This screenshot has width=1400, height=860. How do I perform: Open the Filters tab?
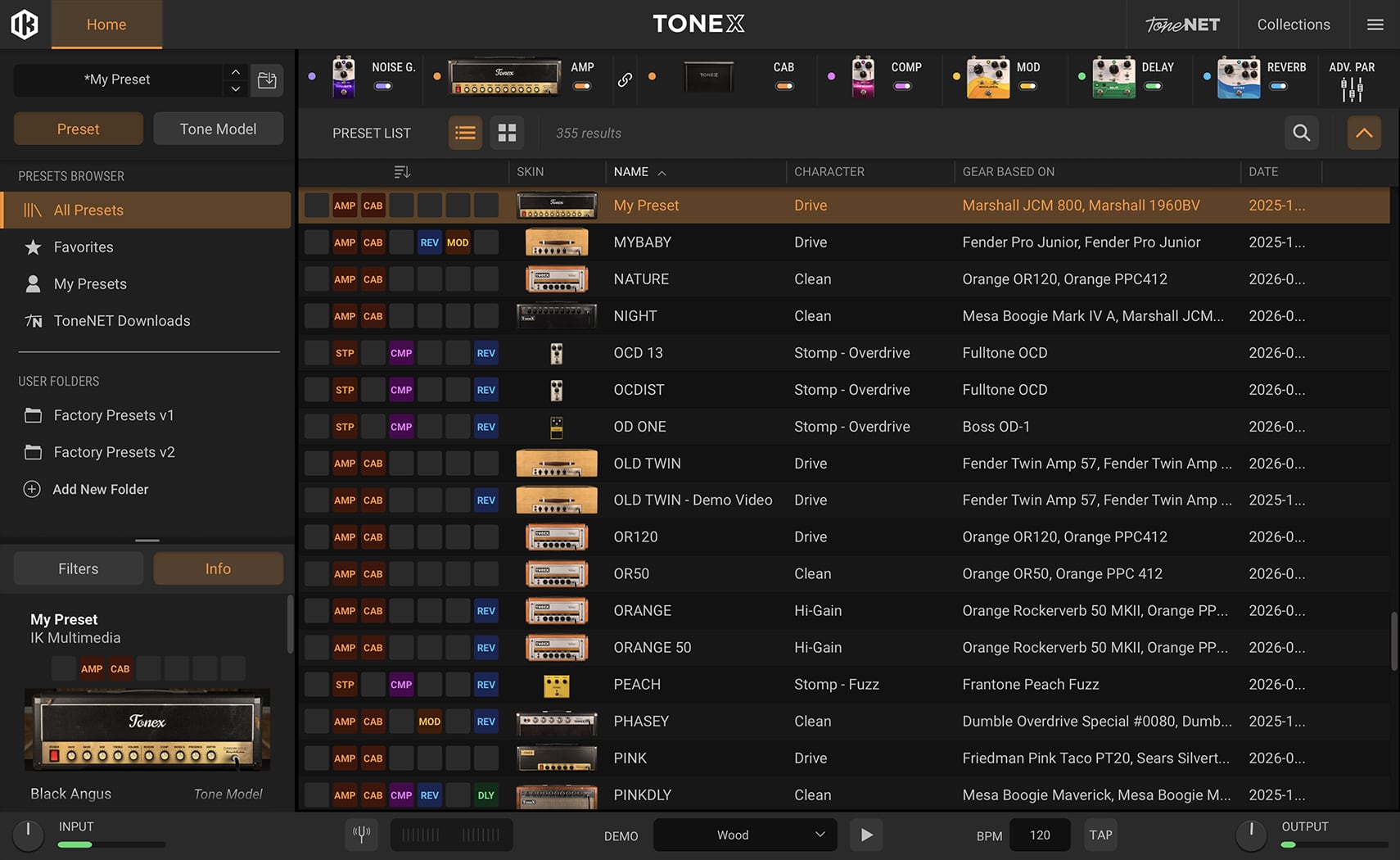click(79, 568)
